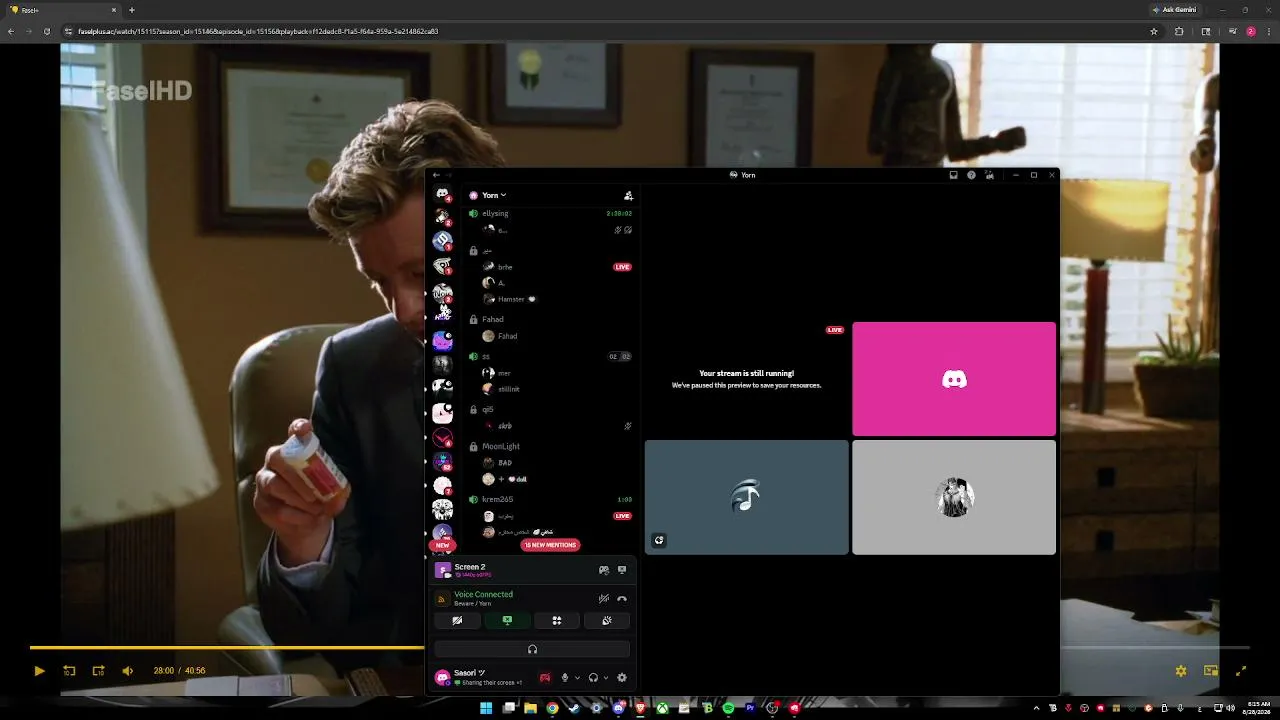Image resolution: width=1280 pixels, height=720 pixels.
Task: Reload the browser page
Action: tap(46, 31)
